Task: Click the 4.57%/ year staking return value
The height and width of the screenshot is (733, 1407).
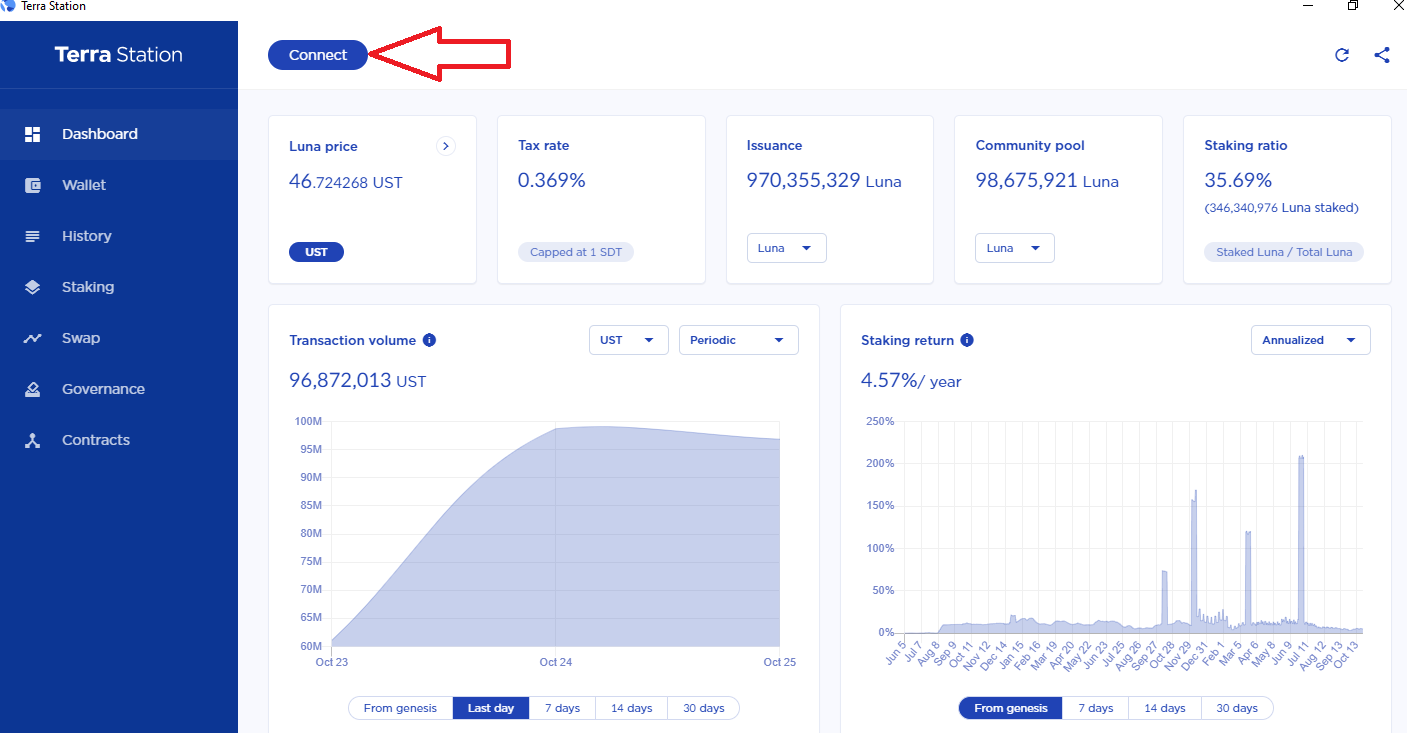Action: 911,381
